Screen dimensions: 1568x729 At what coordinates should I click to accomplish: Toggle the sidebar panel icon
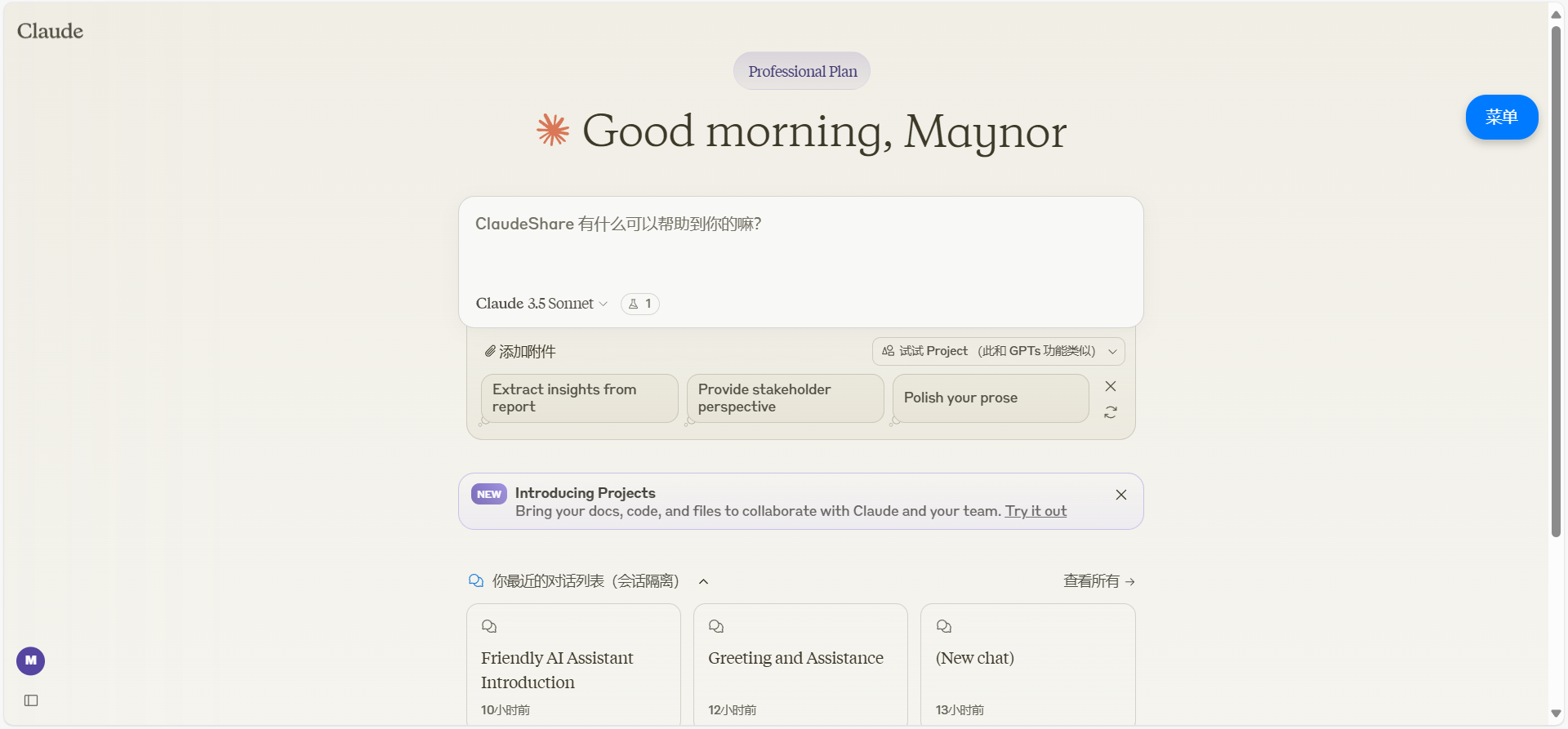31,700
